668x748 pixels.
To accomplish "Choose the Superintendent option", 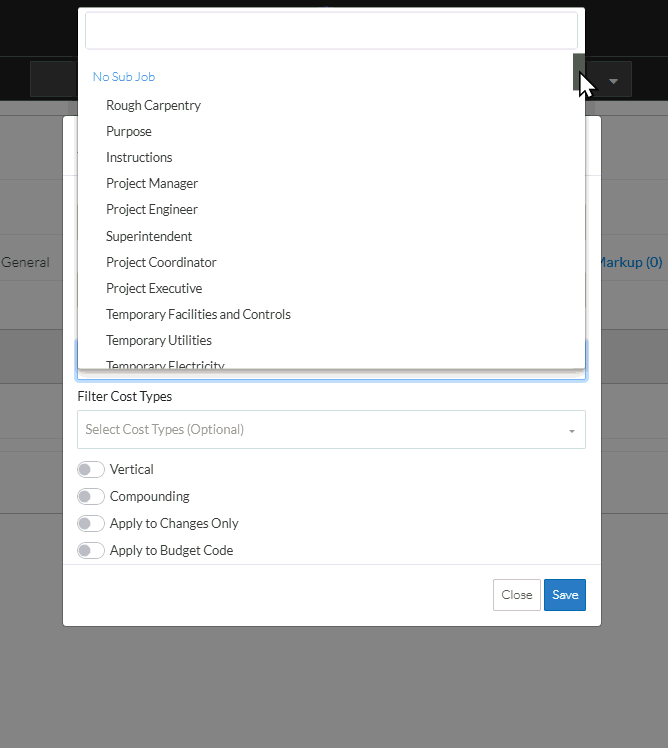I will [149, 236].
